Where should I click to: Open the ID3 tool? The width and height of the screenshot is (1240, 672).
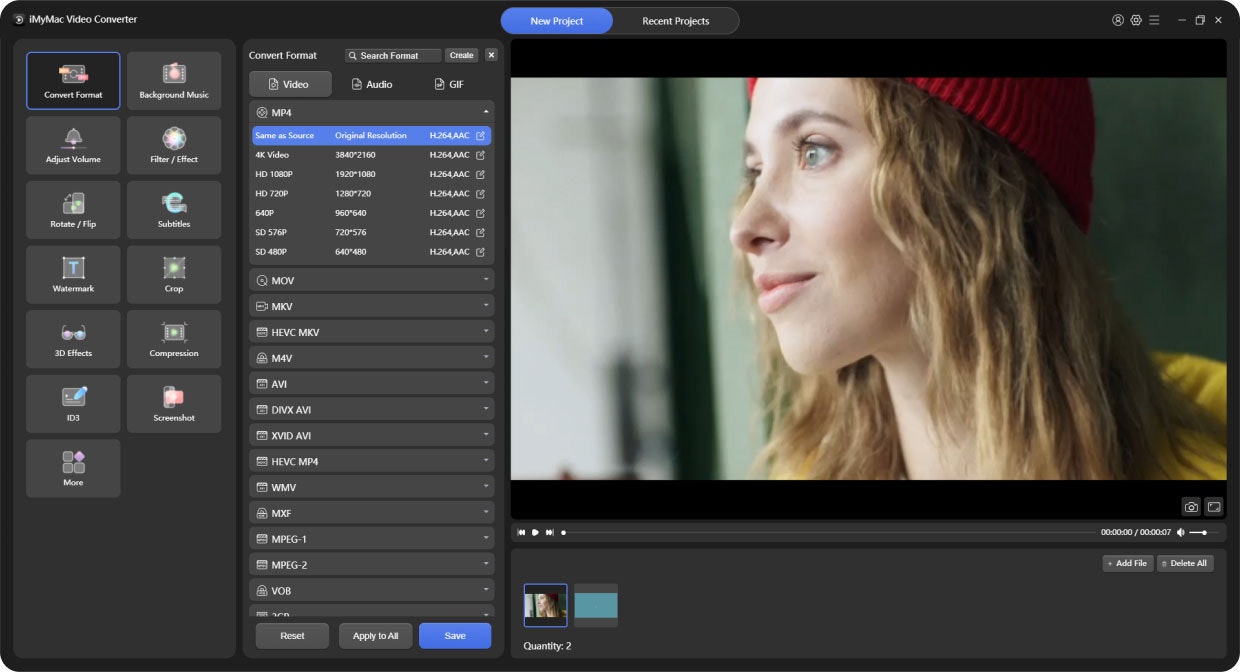pyautogui.click(x=73, y=403)
